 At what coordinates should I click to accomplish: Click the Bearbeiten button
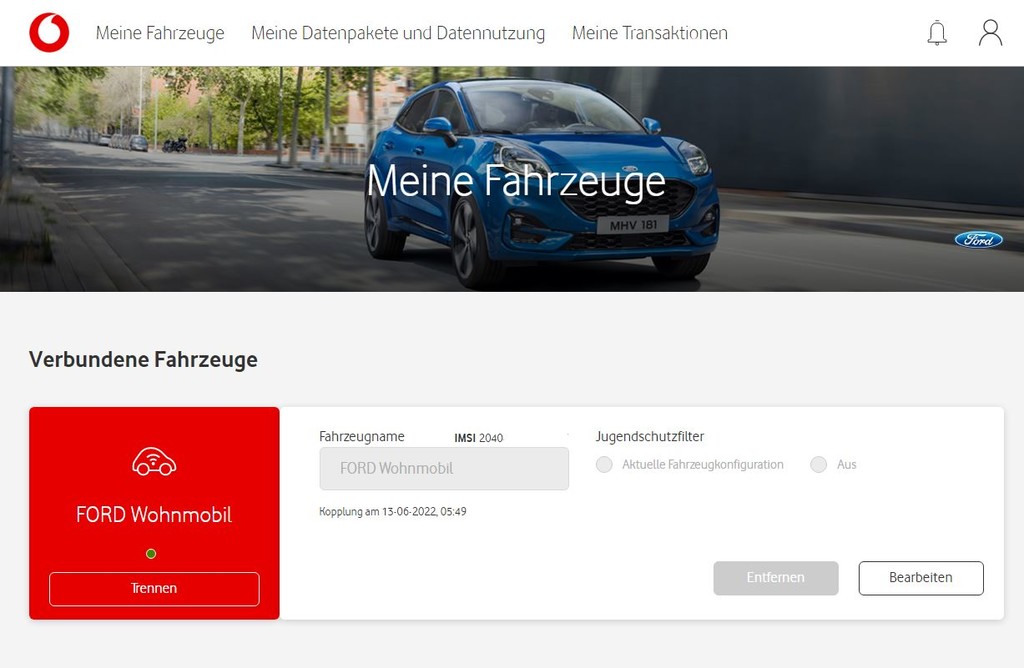[921, 578]
